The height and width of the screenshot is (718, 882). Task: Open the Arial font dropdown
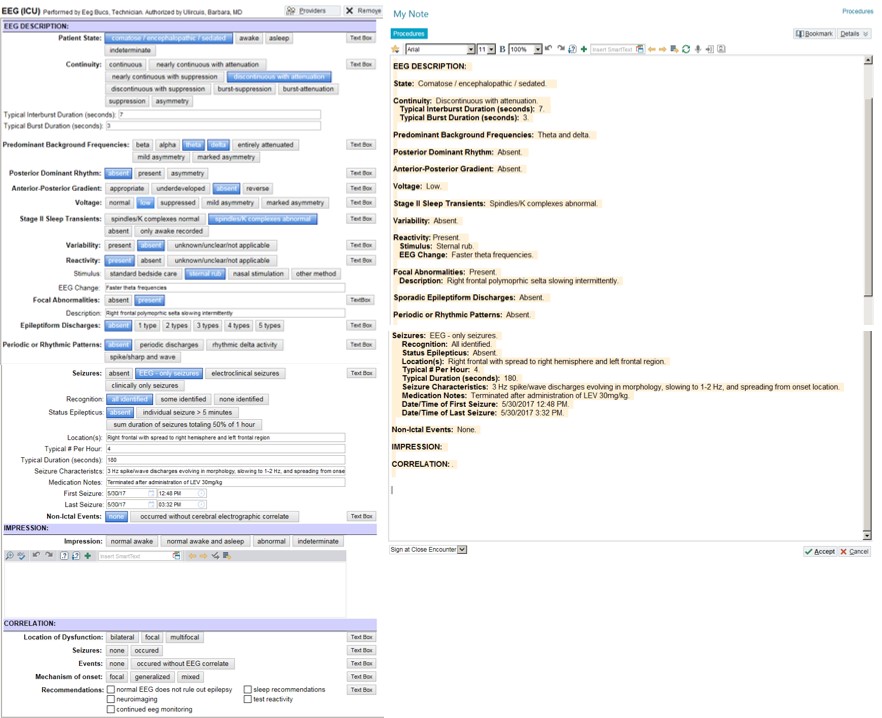pyautogui.click(x=471, y=49)
